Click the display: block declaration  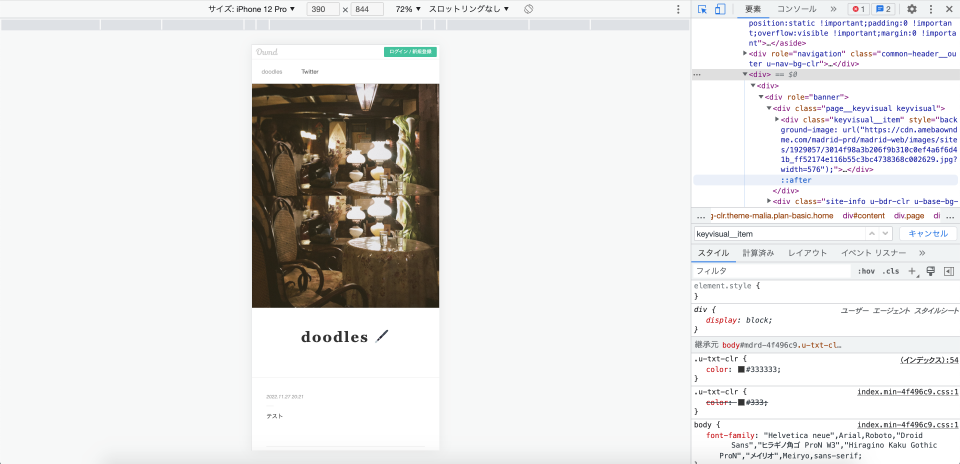pos(739,320)
